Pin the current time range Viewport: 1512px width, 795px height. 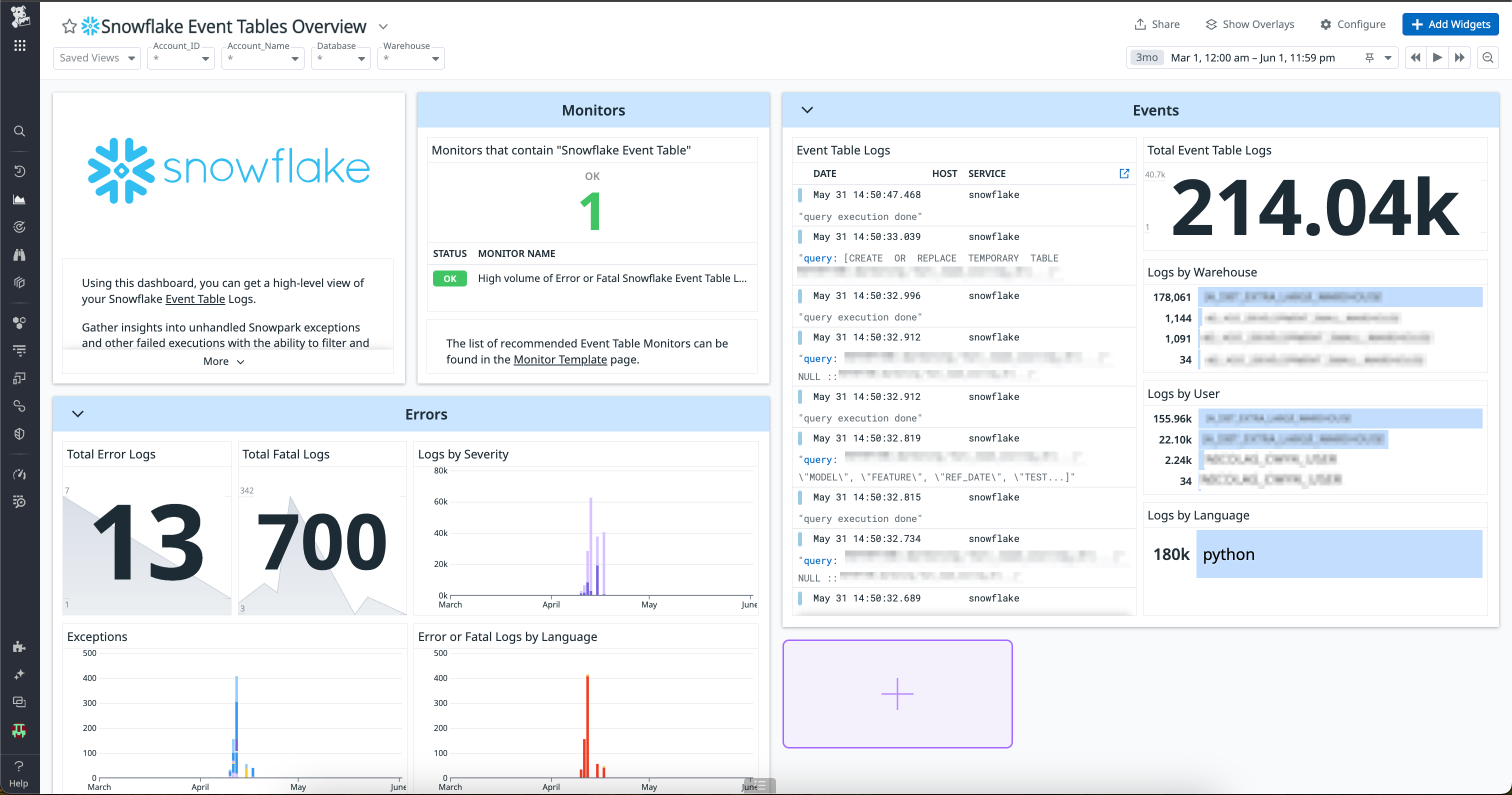coord(1369,57)
